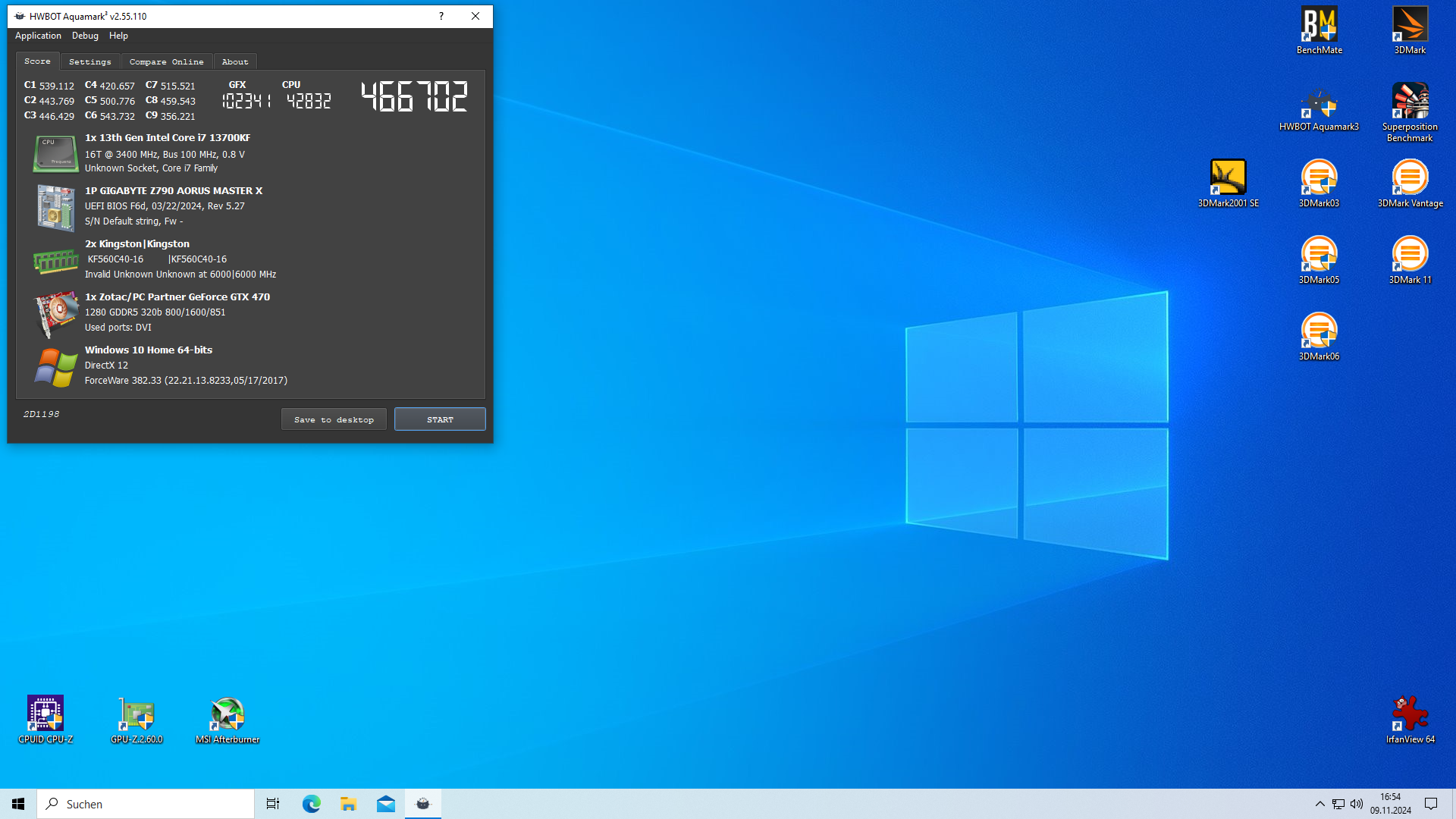1456x819 pixels.
Task: Open 3DMark2001 SE desktop shortcut
Action: coord(1228,184)
